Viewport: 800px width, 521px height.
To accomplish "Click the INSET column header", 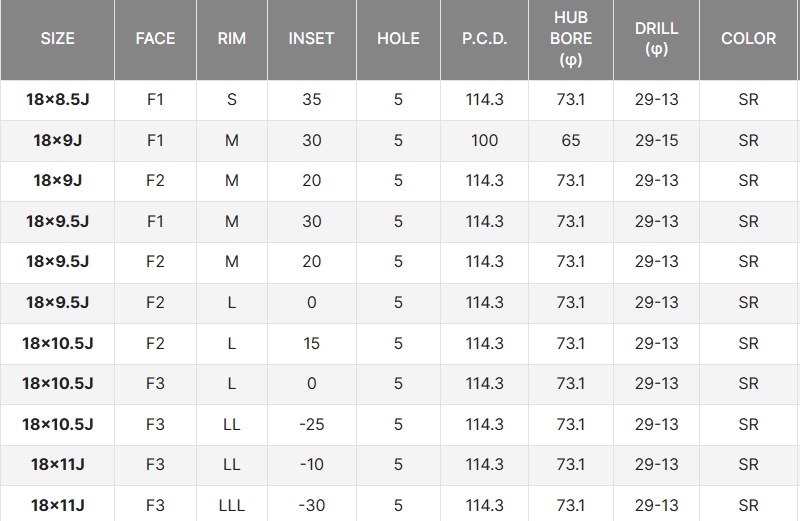I will [311, 39].
